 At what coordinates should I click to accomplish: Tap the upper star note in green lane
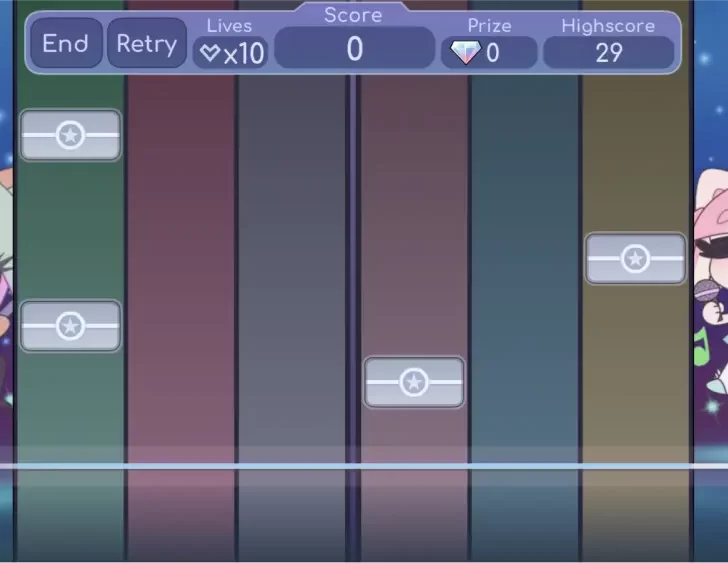coord(70,135)
